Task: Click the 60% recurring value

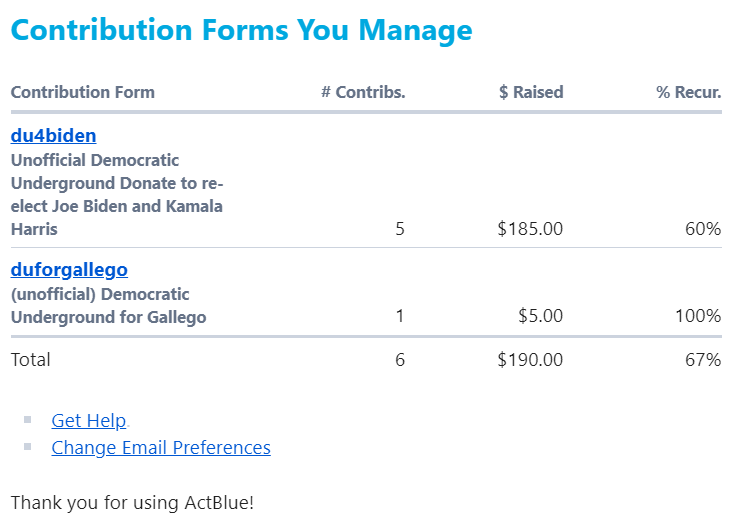Action: click(x=702, y=229)
